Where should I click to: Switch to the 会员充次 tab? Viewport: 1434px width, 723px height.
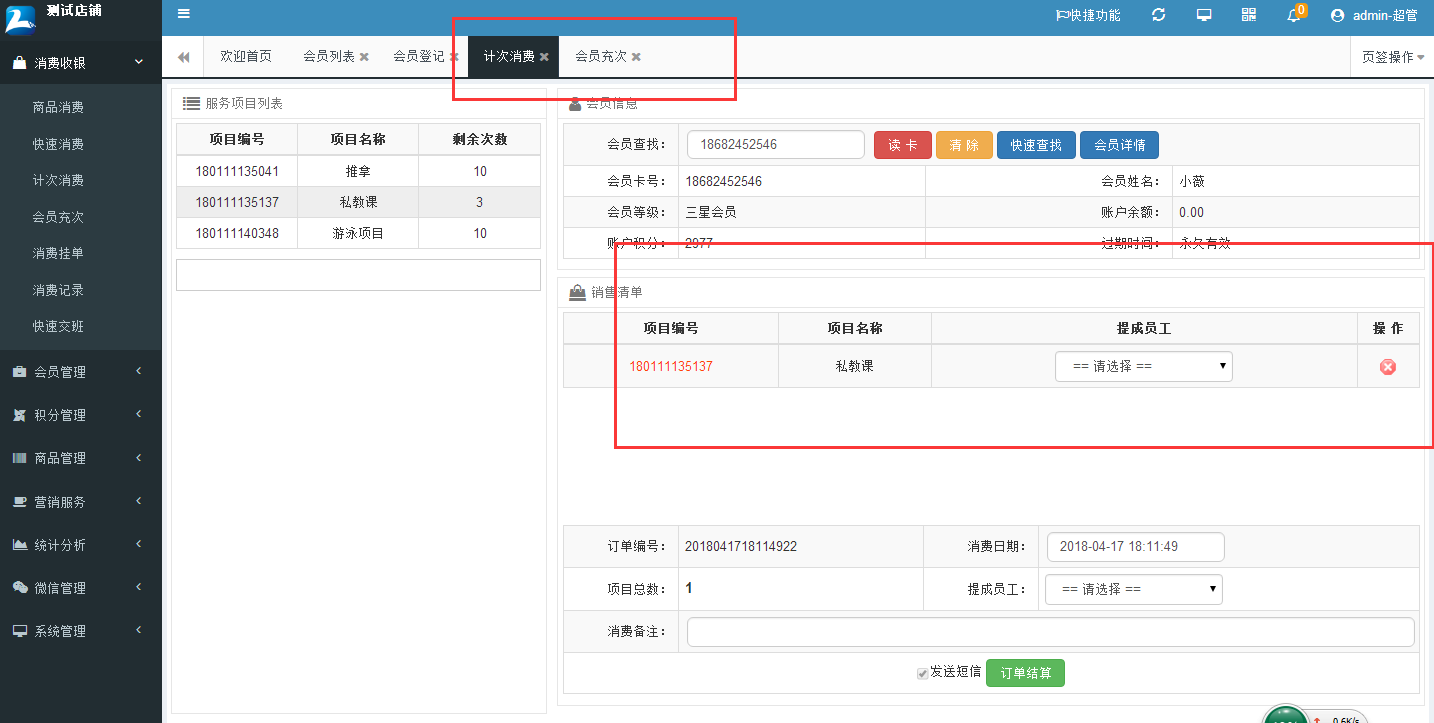599,56
